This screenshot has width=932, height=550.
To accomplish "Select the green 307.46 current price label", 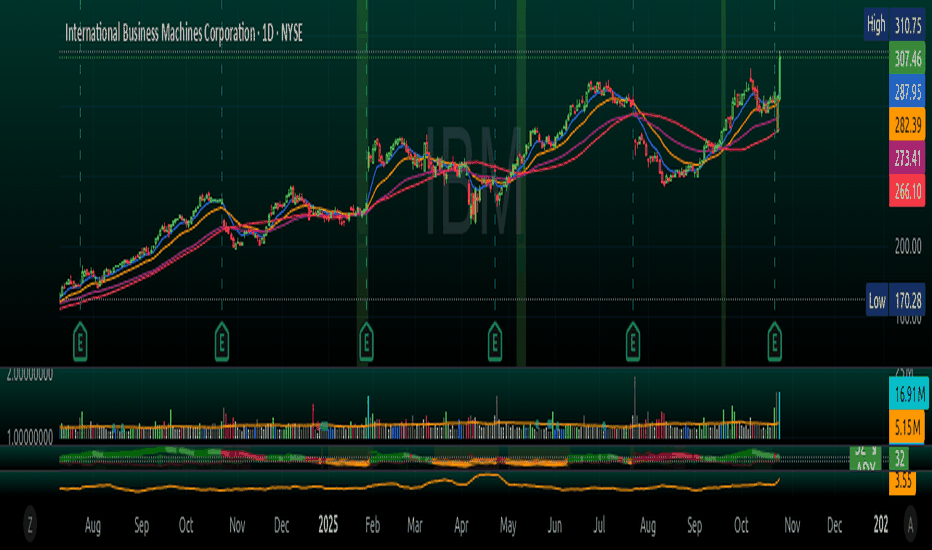I will click(907, 58).
